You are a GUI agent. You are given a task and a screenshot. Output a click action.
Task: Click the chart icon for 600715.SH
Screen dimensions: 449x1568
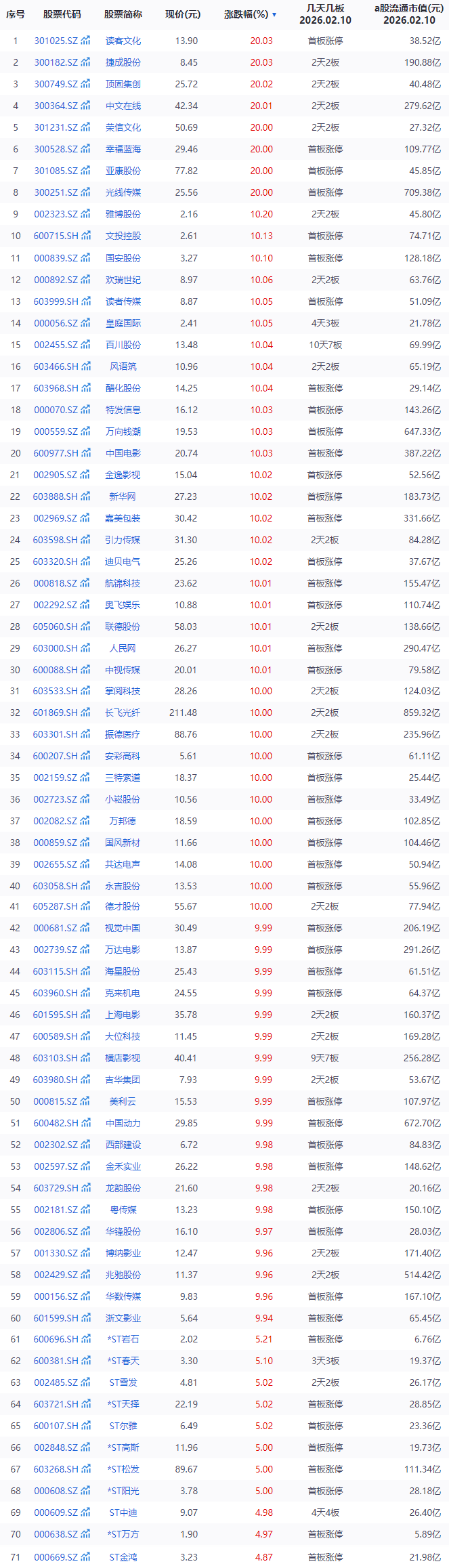pyautogui.click(x=85, y=236)
